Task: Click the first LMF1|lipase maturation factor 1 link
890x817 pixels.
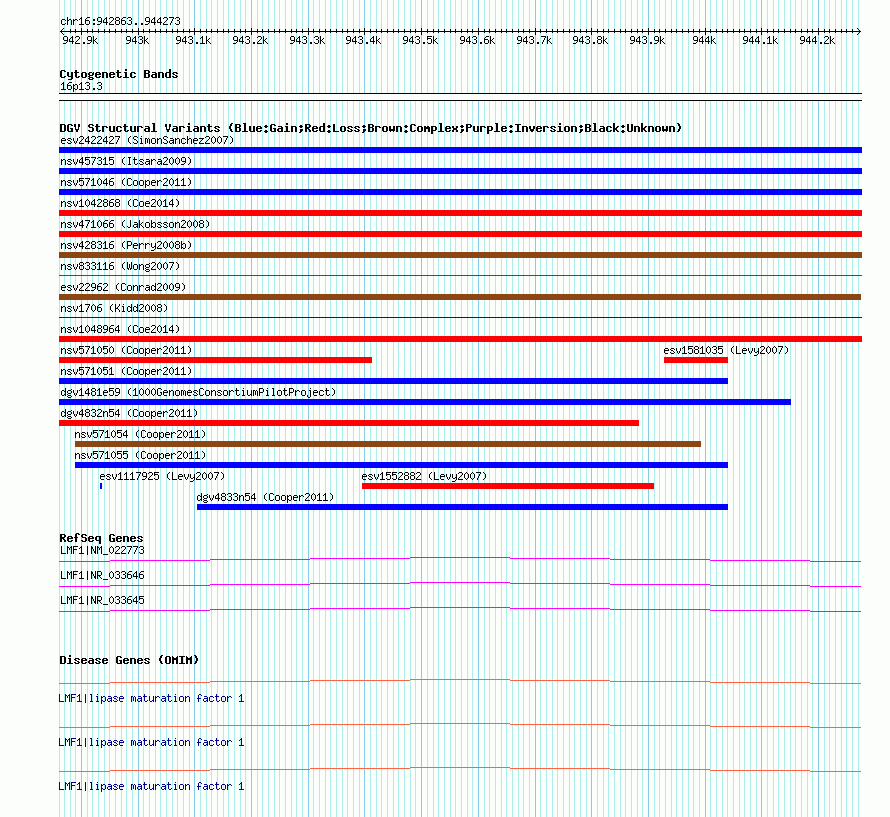Action: (152, 698)
